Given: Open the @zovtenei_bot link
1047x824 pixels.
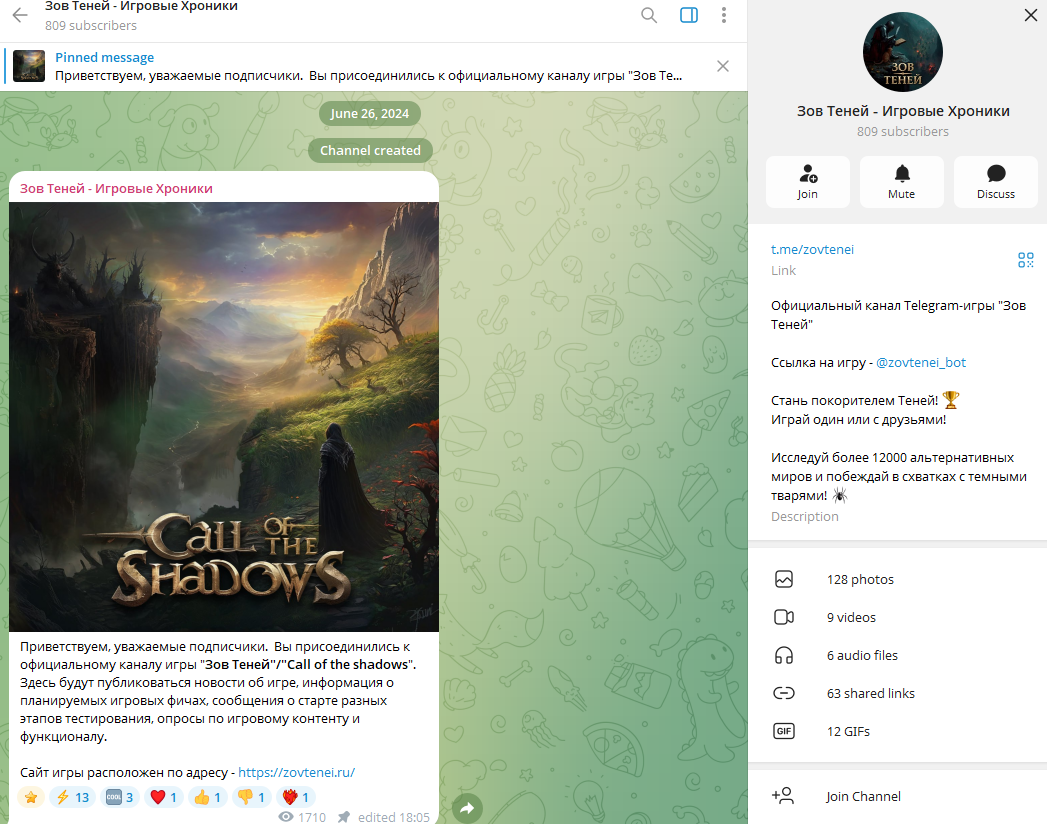Looking at the screenshot, I should point(921,362).
